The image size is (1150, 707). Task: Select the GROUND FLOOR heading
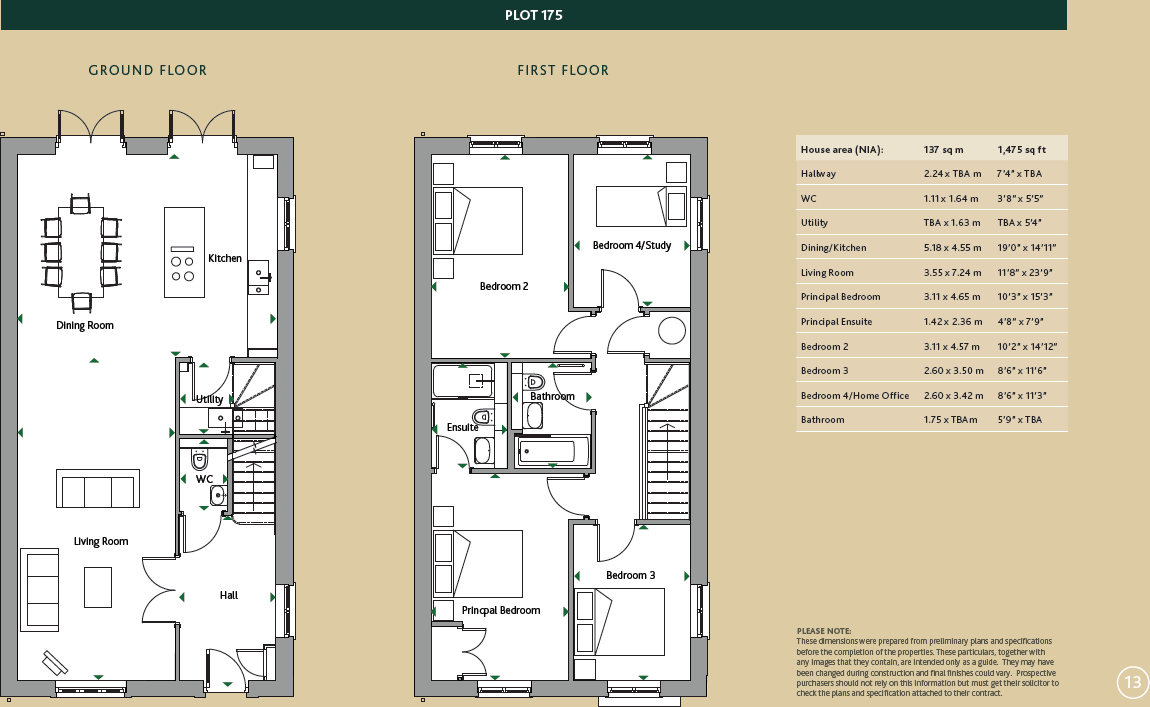tap(148, 70)
